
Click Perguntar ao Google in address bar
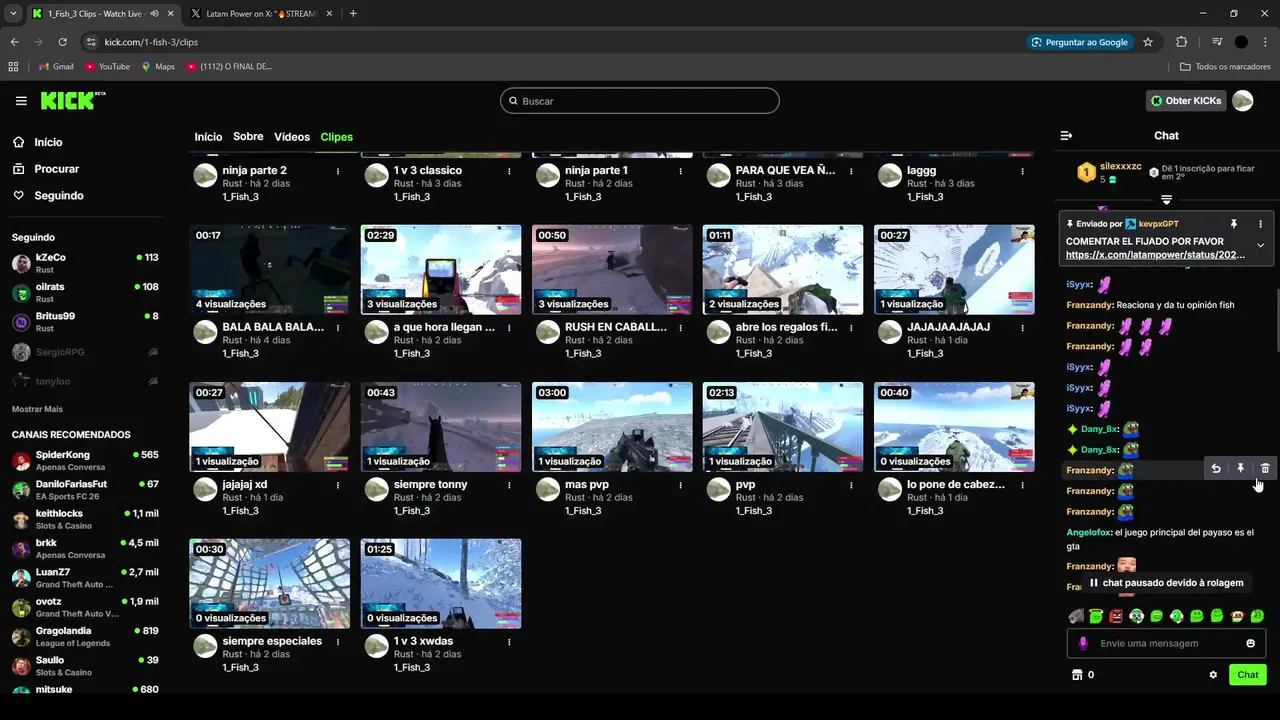(x=1080, y=42)
